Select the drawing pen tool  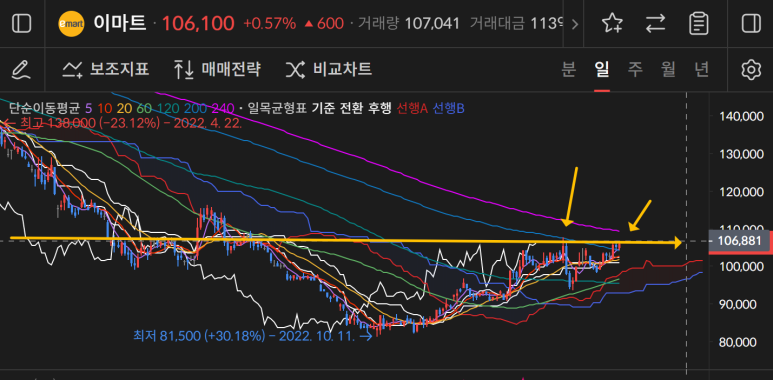click(x=21, y=69)
